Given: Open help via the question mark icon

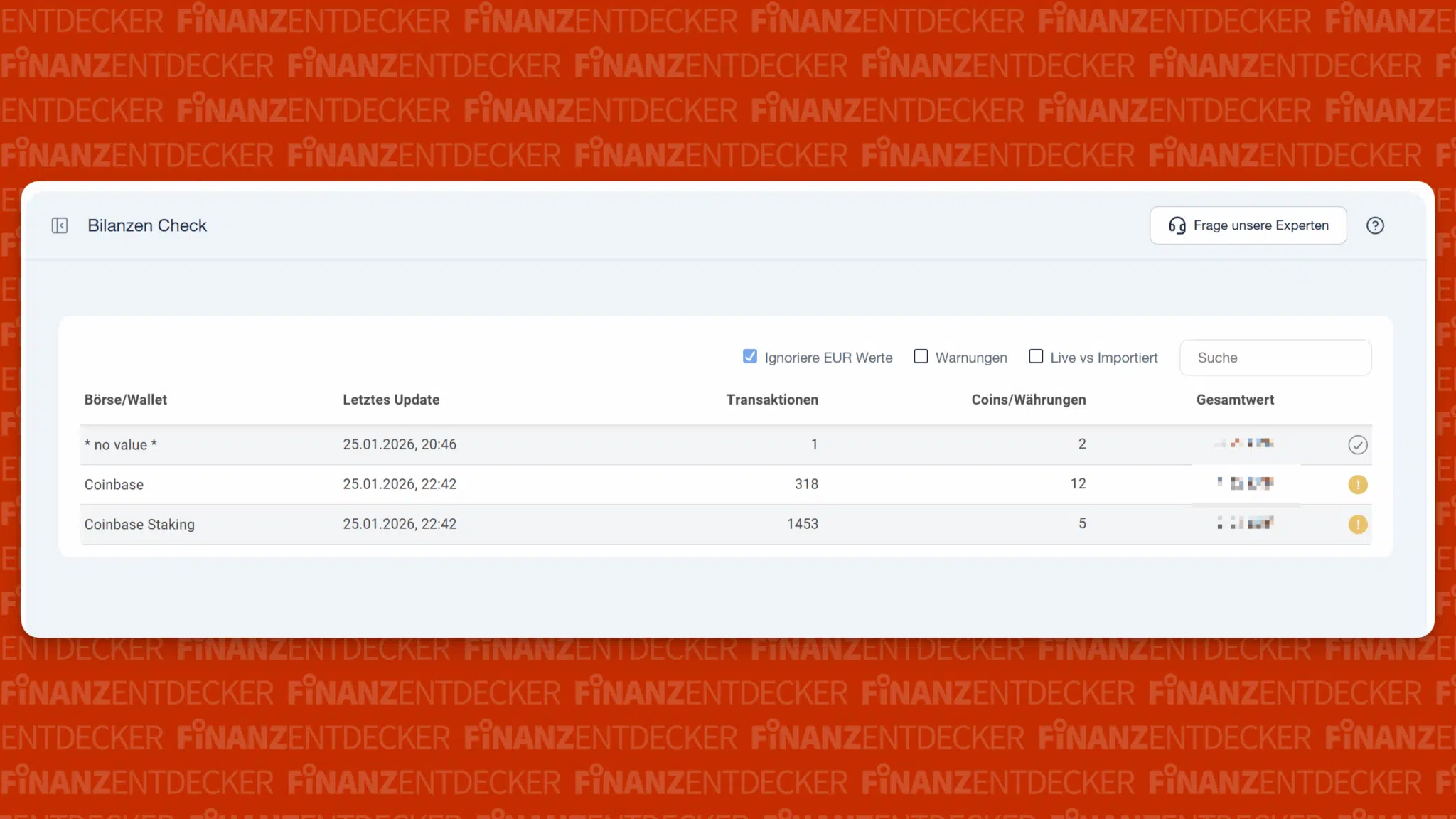Looking at the screenshot, I should [x=1375, y=225].
